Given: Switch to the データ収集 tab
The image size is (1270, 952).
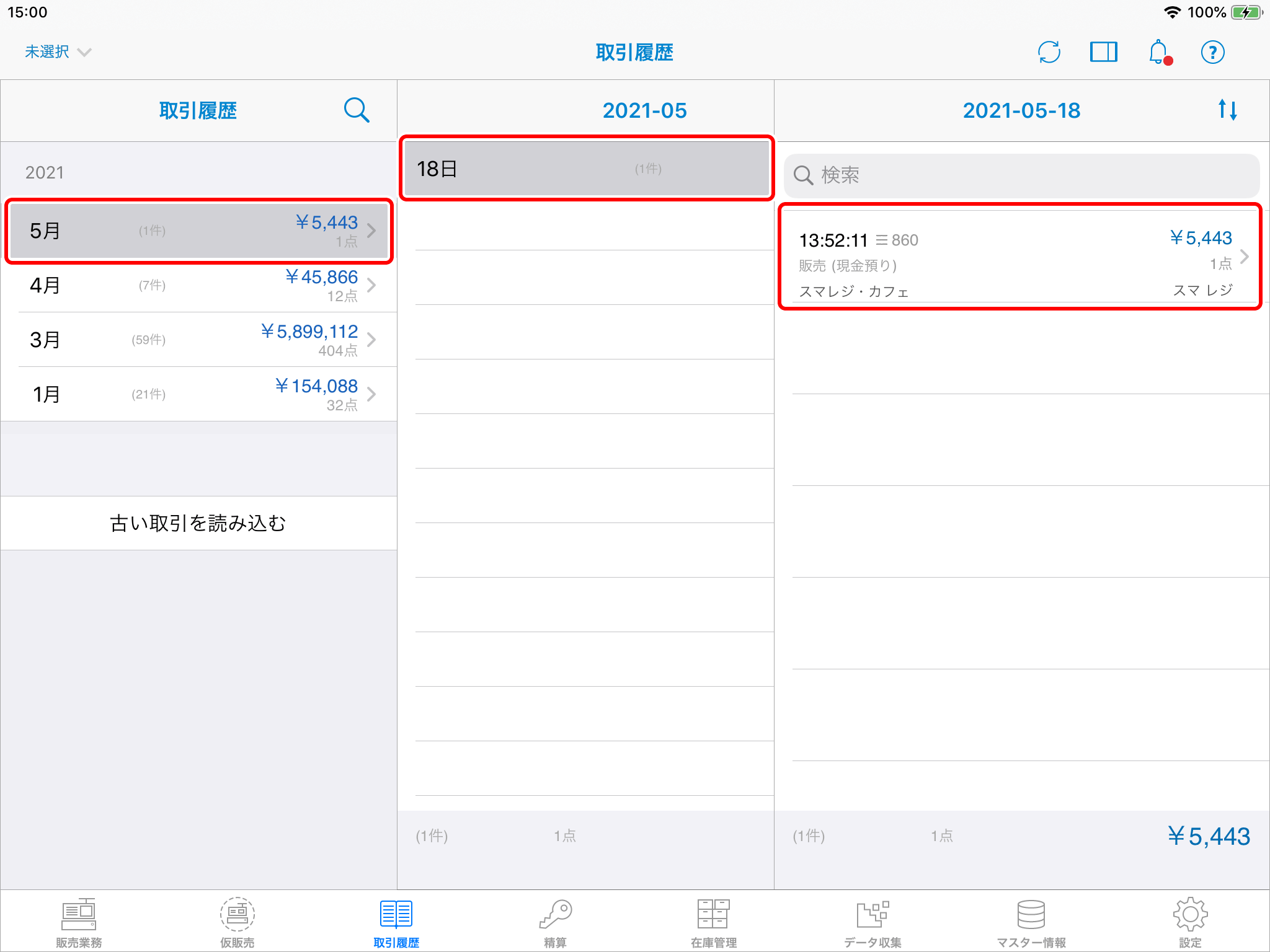Looking at the screenshot, I should [873, 922].
